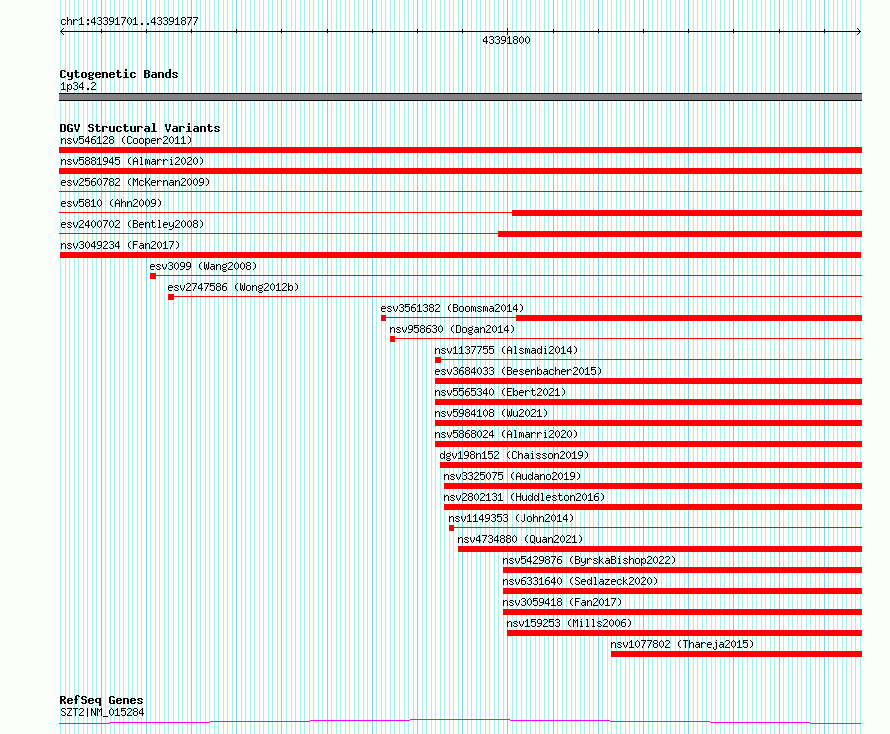Click the red start marker of nsv1149353
This screenshot has width=890, height=734.
[451, 528]
